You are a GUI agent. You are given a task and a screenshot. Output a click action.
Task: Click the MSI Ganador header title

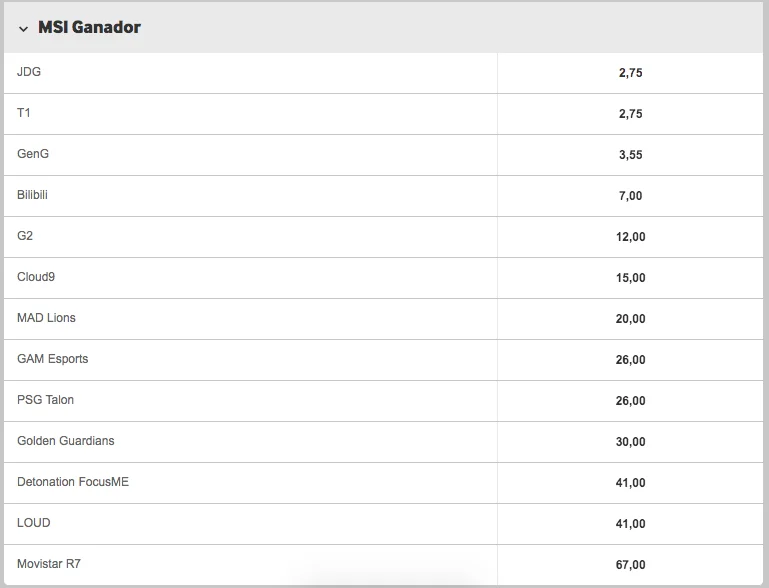89,28
